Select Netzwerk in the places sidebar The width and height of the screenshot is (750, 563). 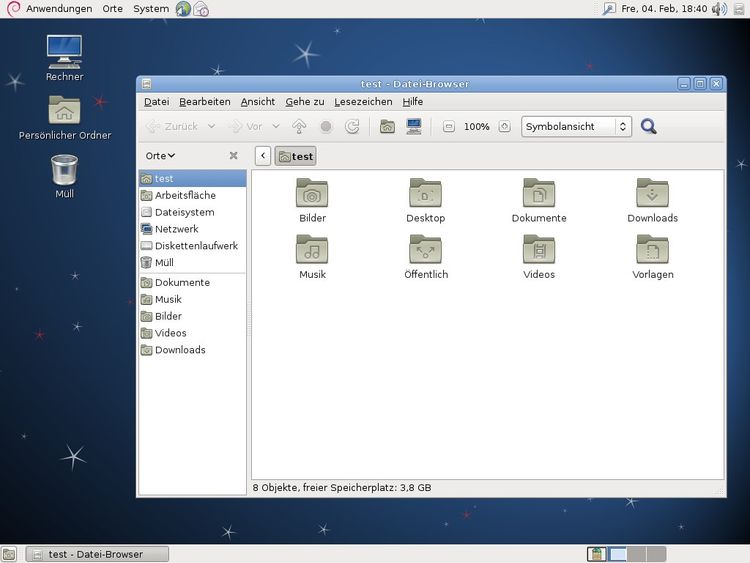[176, 229]
